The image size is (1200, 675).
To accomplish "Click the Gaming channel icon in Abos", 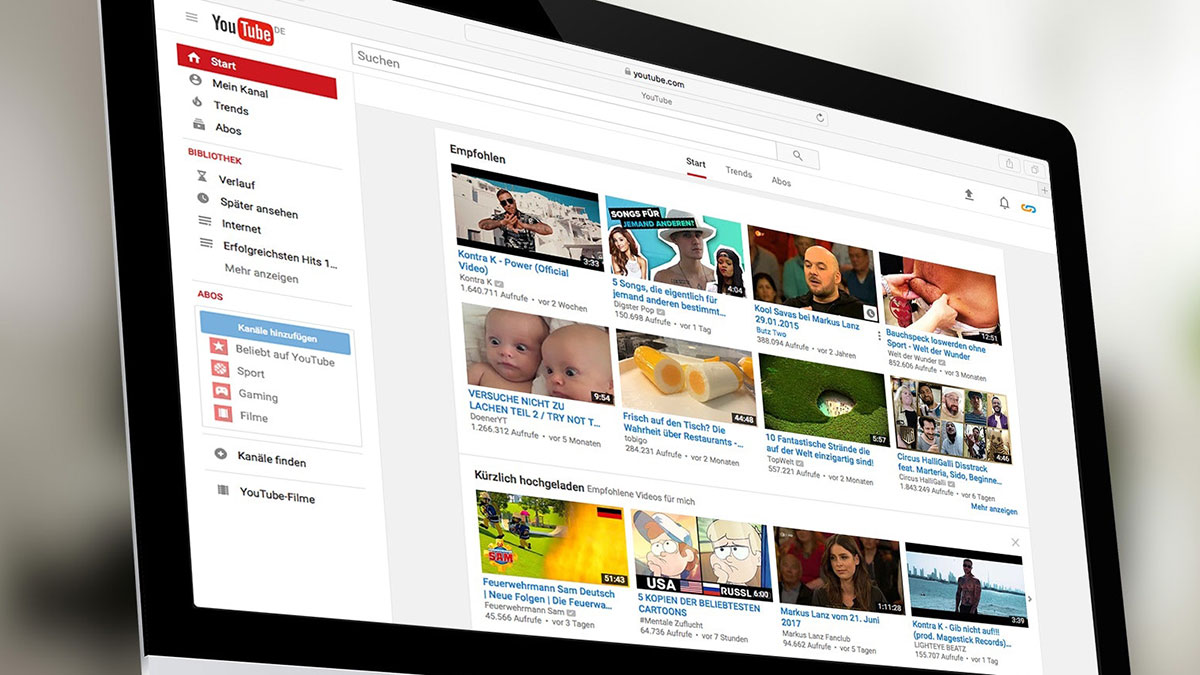I will click(x=220, y=393).
